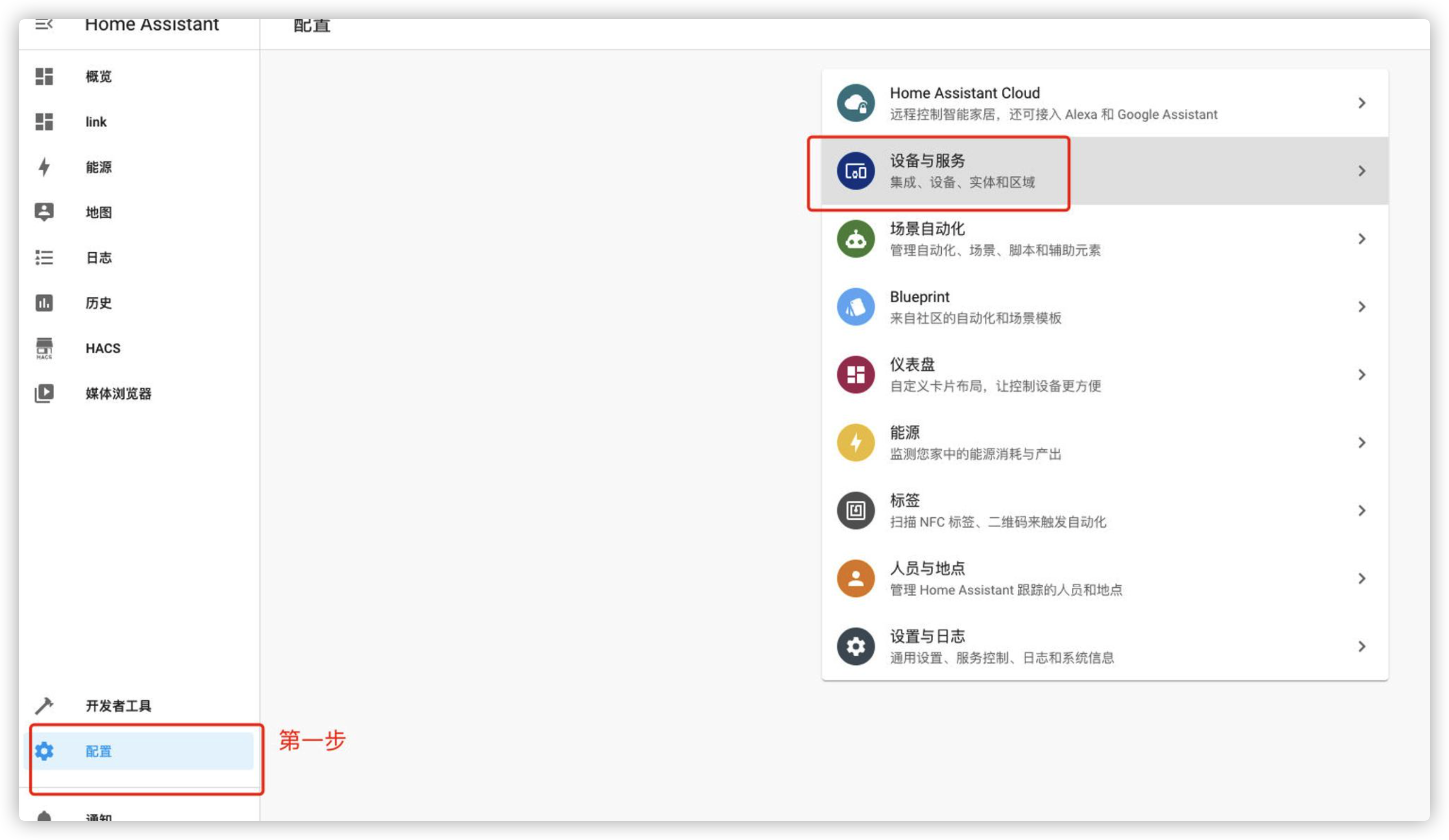Image resolution: width=1449 pixels, height=840 pixels.
Task: Click the 设备与服务 devices icon
Action: click(856, 171)
